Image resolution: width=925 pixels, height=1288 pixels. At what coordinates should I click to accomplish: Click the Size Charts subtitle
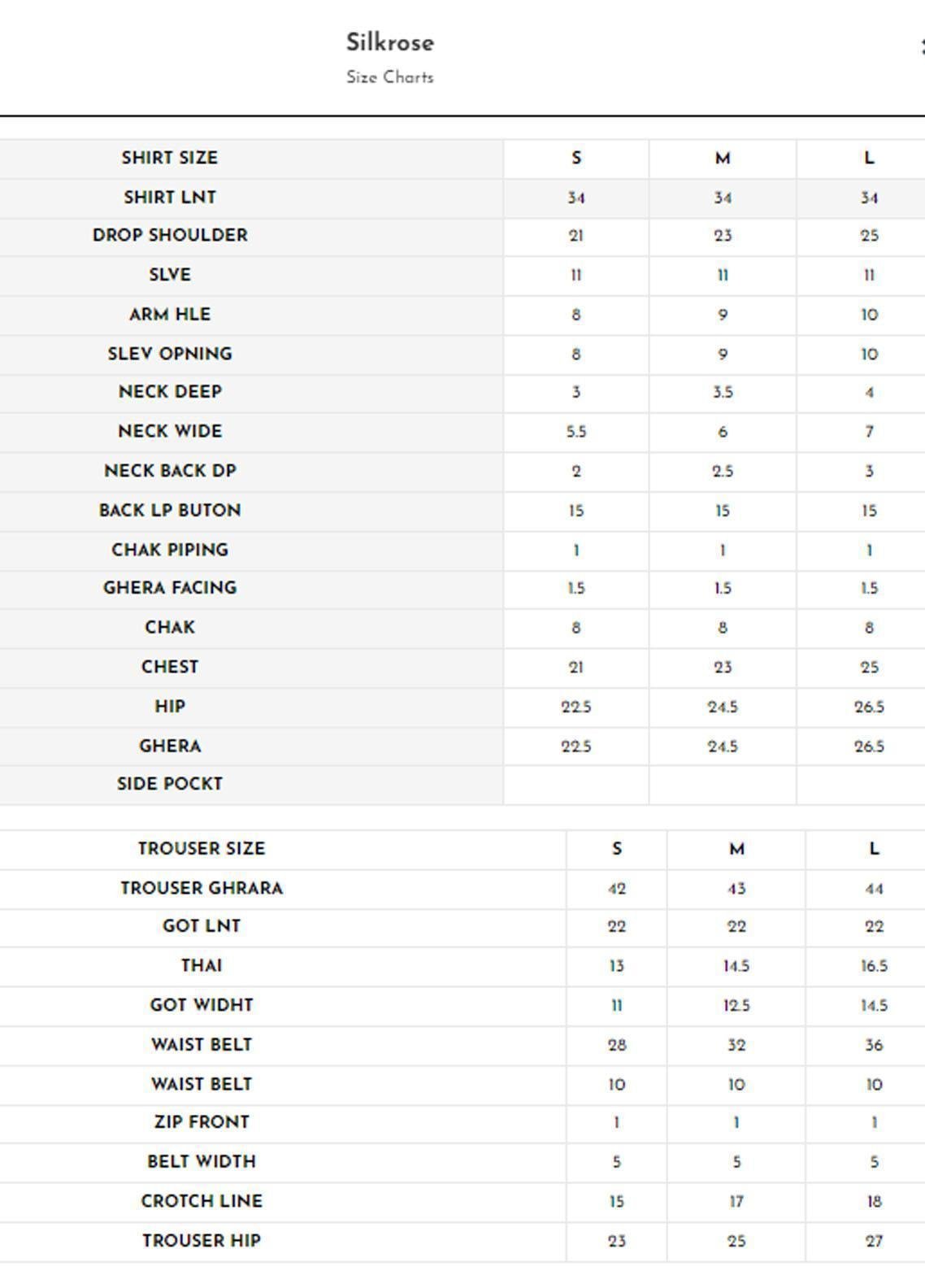[390, 77]
